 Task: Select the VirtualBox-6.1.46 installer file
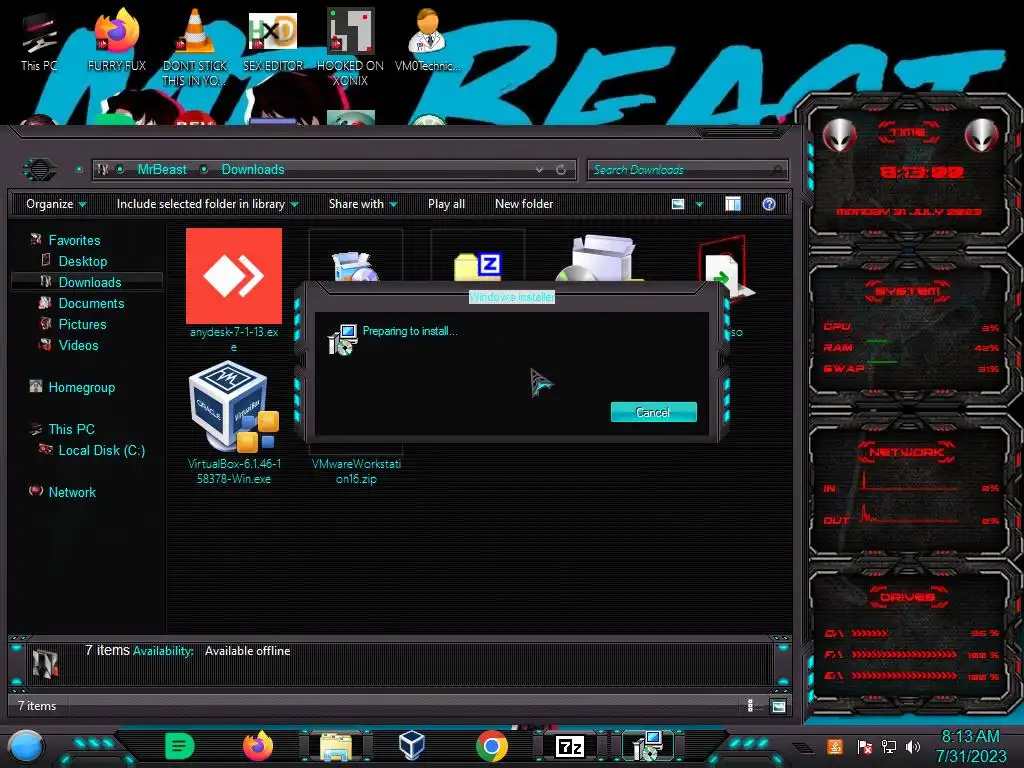pyautogui.click(x=234, y=423)
